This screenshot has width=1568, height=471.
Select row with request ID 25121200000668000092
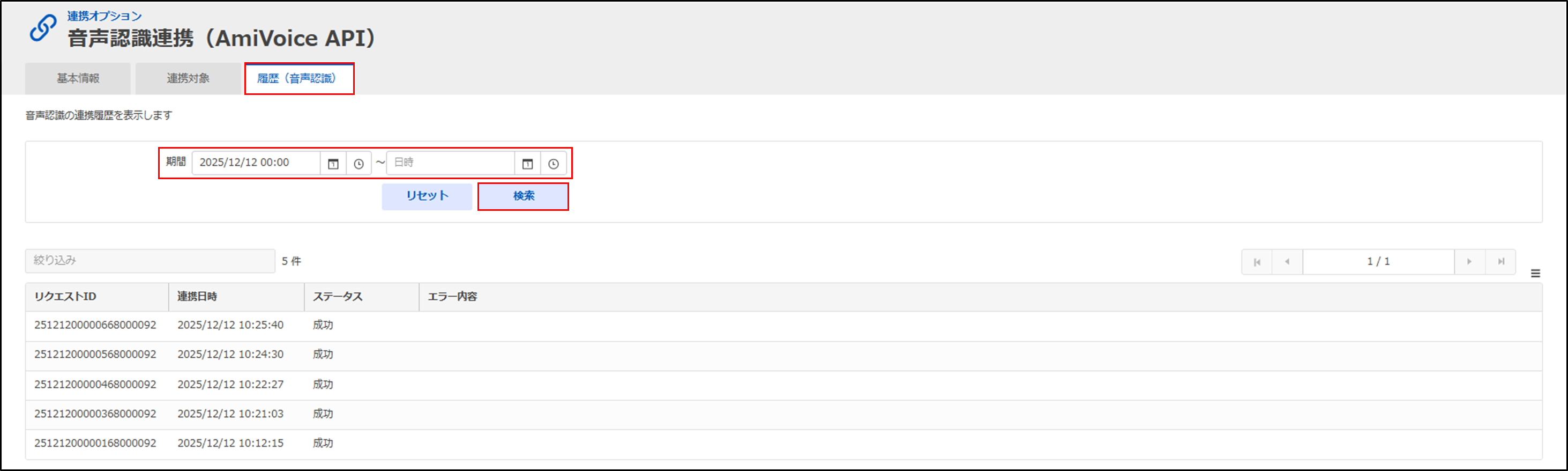[x=95, y=326]
